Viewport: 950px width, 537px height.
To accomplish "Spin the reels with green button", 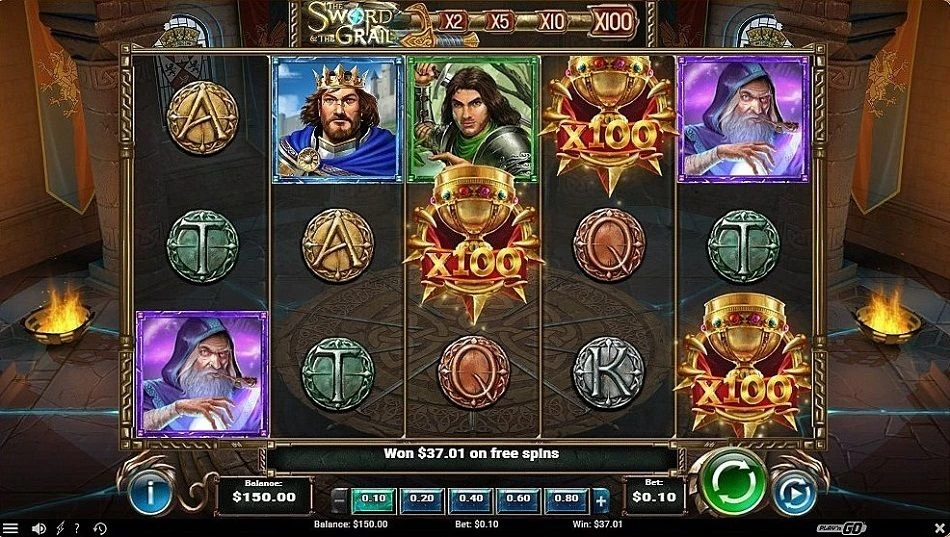I will [734, 483].
